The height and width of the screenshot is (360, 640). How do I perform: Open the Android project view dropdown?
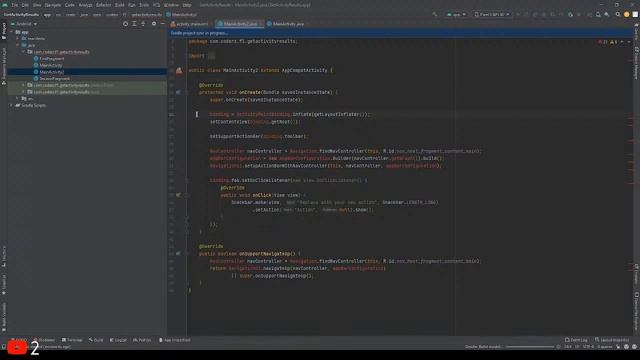pos(24,24)
